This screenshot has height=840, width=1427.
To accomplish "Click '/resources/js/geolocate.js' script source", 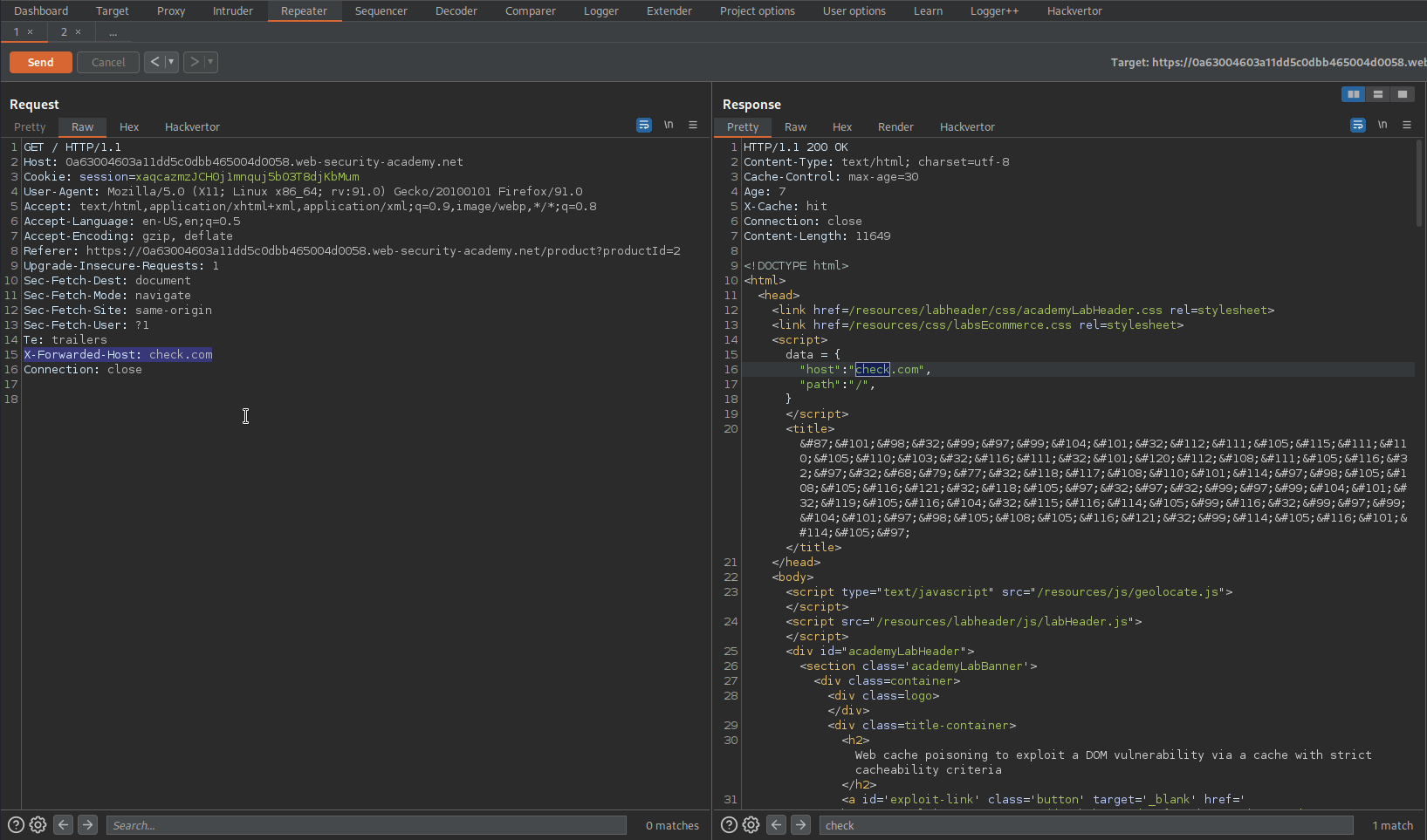I will pyautogui.click(x=1129, y=591).
